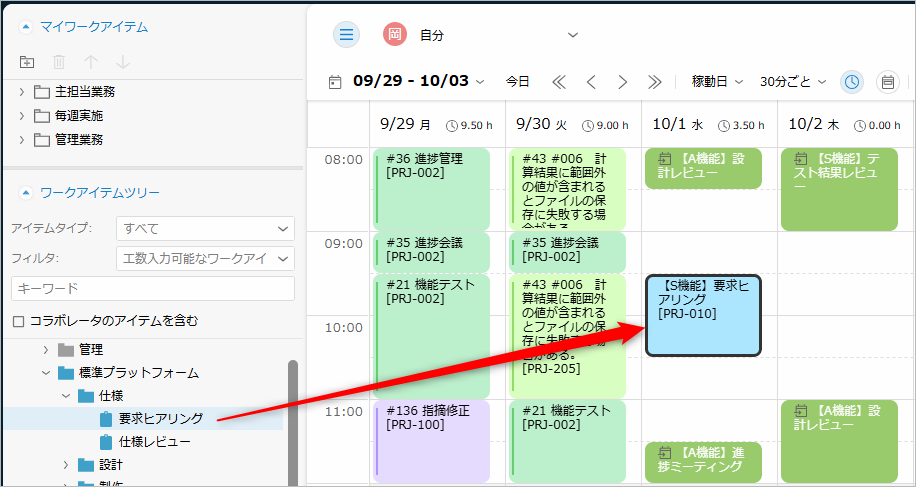Select the blue 【S機能】要求ヒアリング block

click(703, 315)
